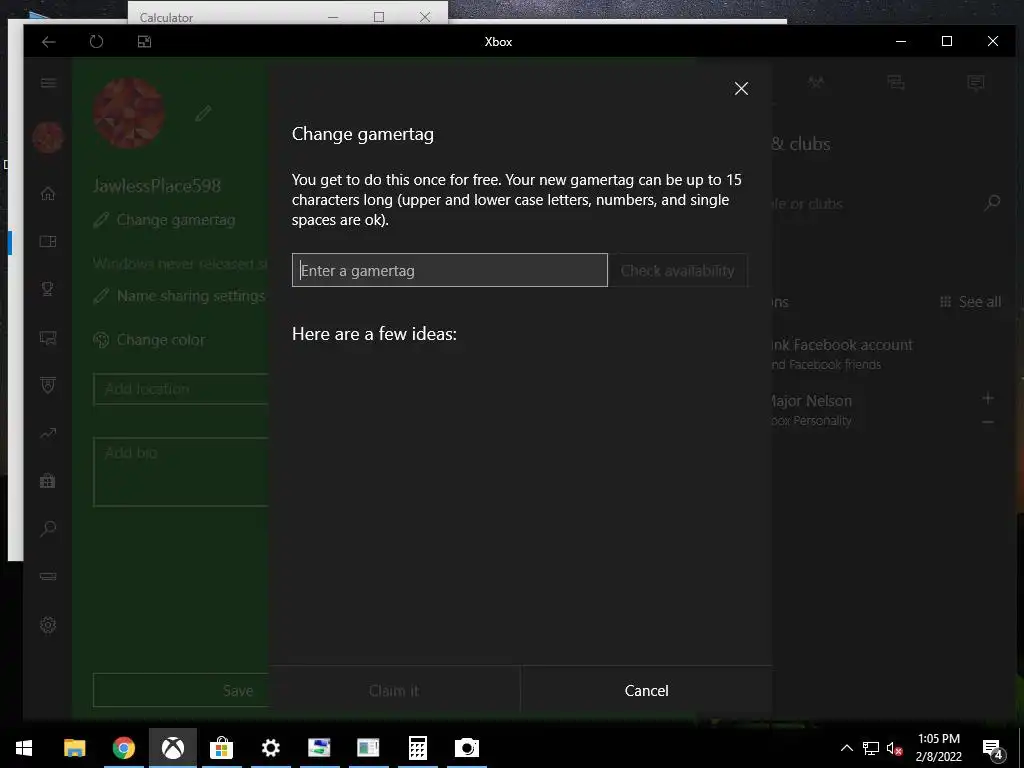Open Trending icon in sidebar

pos(48,433)
